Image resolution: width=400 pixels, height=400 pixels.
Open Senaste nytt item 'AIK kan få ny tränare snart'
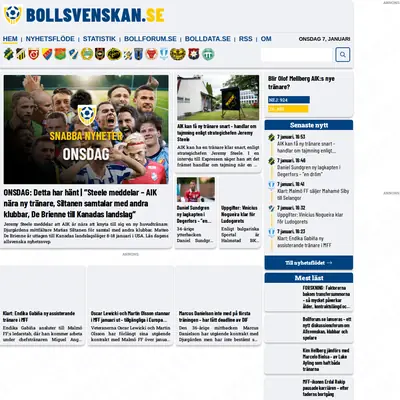click(x=306, y=147)
